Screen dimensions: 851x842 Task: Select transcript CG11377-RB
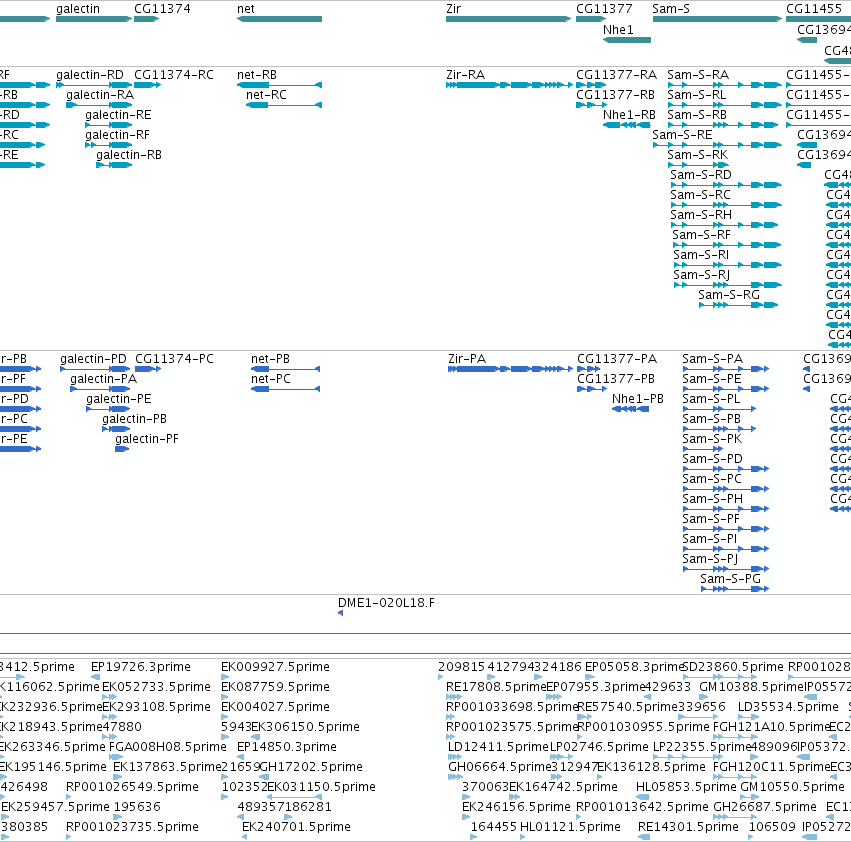click(x=591, y=105)
